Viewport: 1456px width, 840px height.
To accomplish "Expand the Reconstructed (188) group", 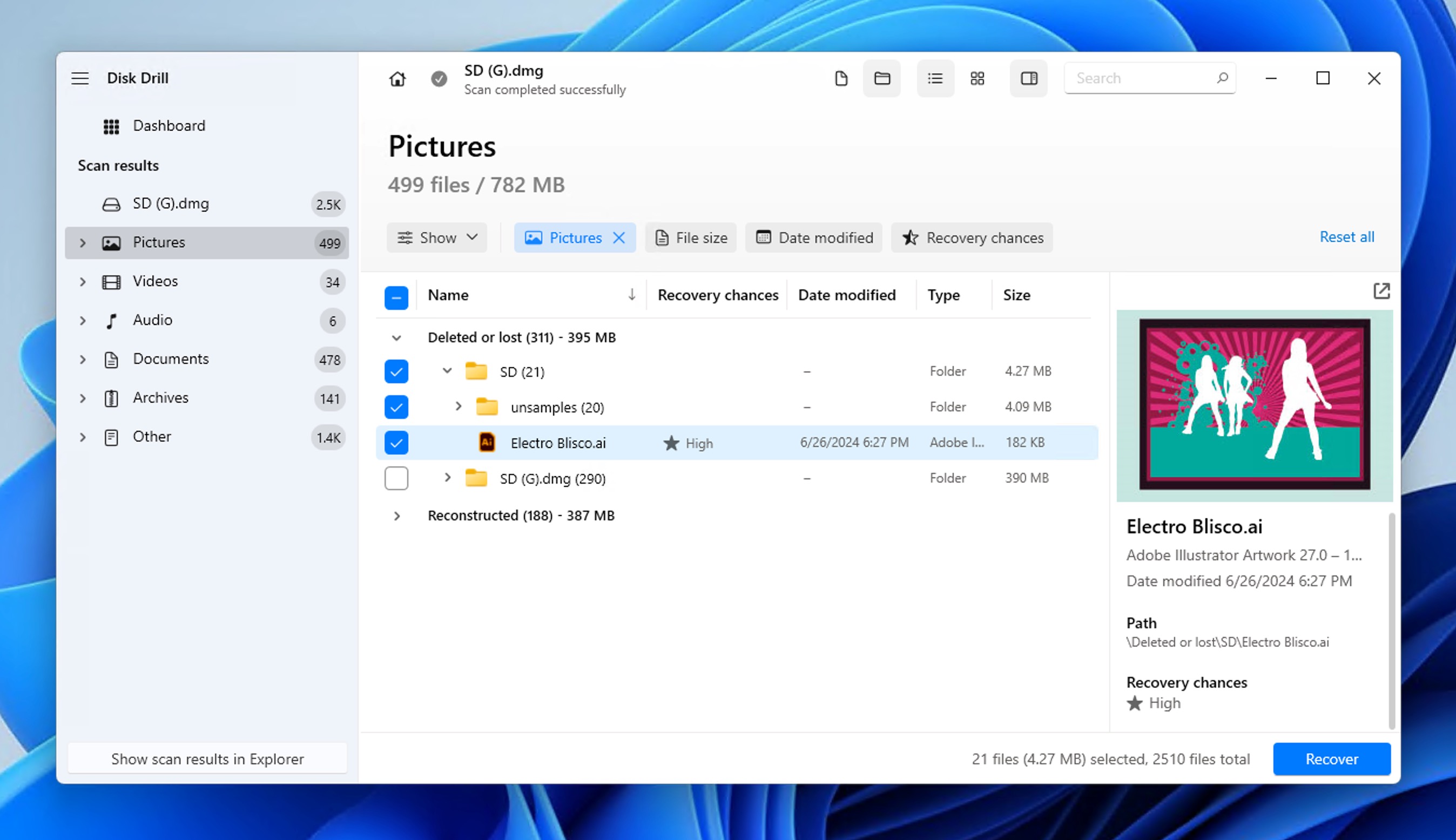I will click(x=396, y=516).
